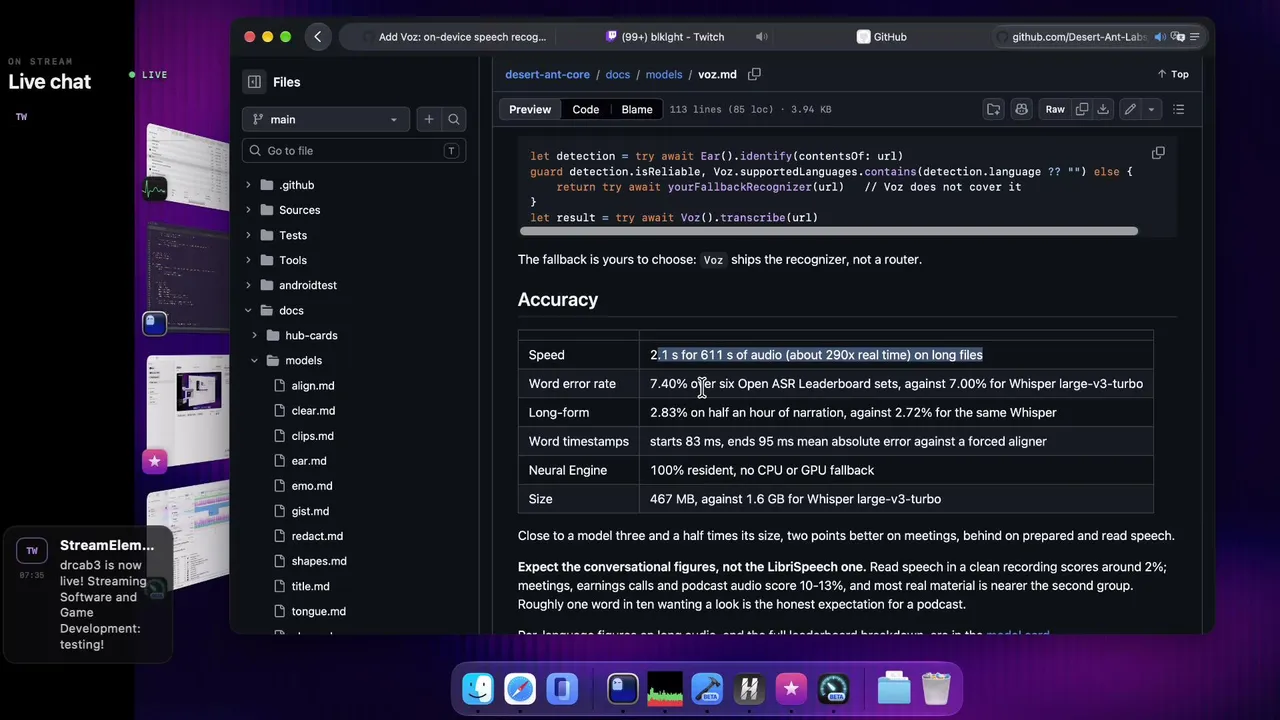Launch Safari from the Dock
The image size is (1280, 720).
pos(520,689)
